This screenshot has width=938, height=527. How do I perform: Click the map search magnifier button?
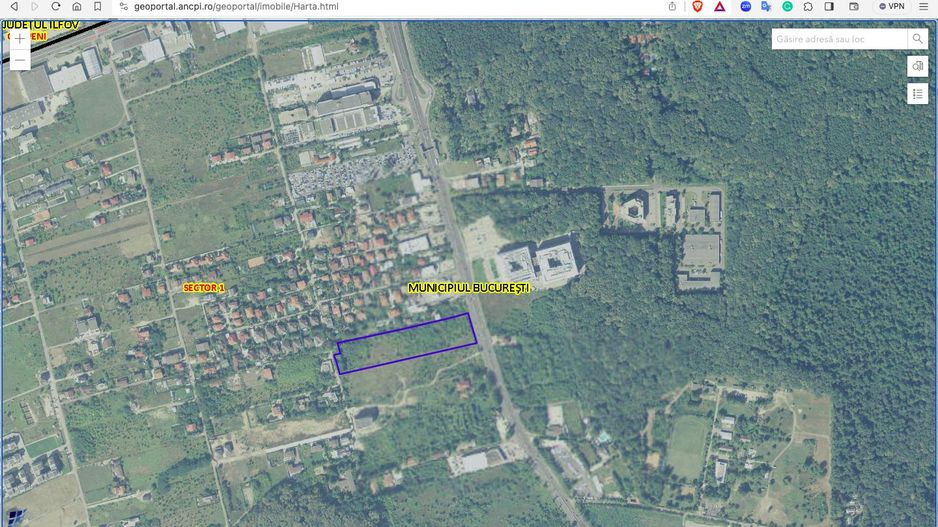coord(917,39)
